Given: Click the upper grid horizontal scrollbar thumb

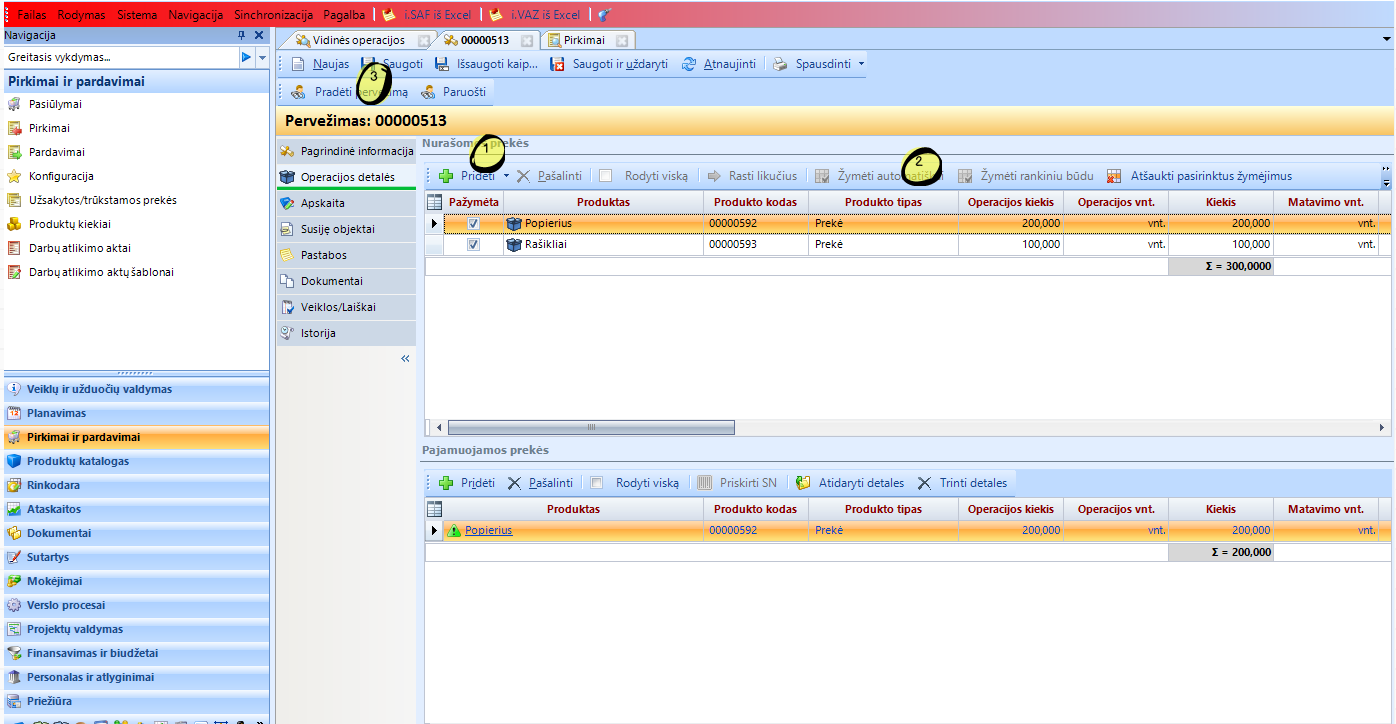Looking at the screenshot, I should 590,427.
